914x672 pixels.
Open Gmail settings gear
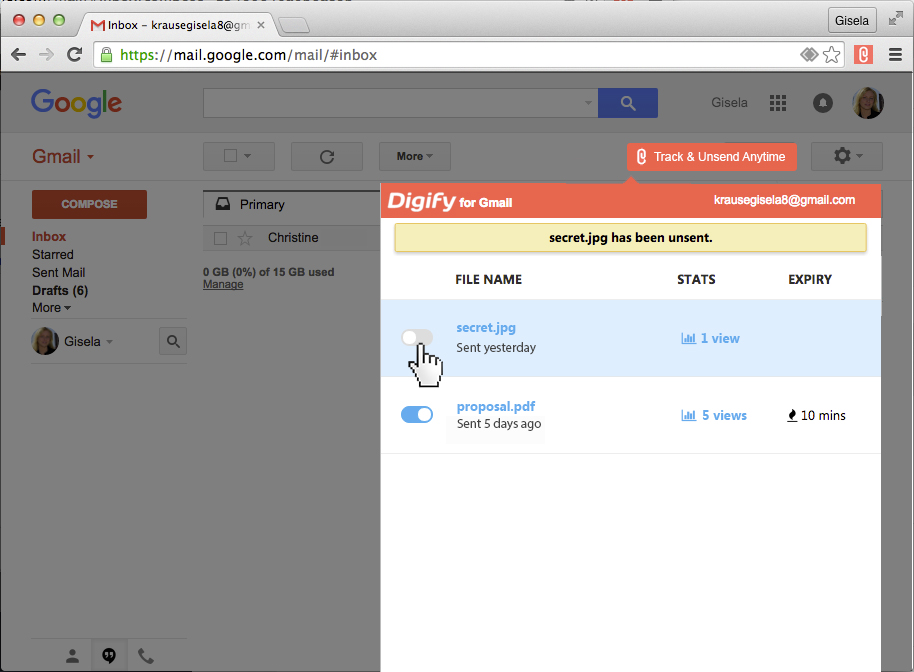pos(847,156)
